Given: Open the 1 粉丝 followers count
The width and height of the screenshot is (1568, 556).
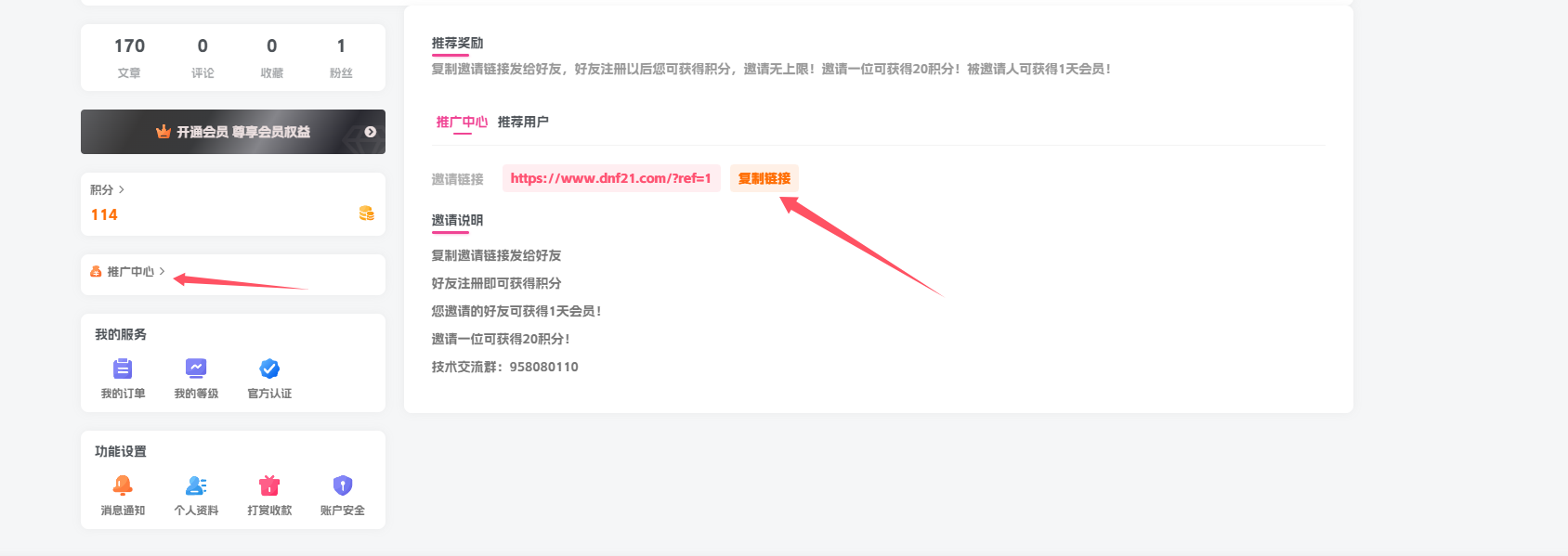Looking at the screenshot, I should [341, 58].
